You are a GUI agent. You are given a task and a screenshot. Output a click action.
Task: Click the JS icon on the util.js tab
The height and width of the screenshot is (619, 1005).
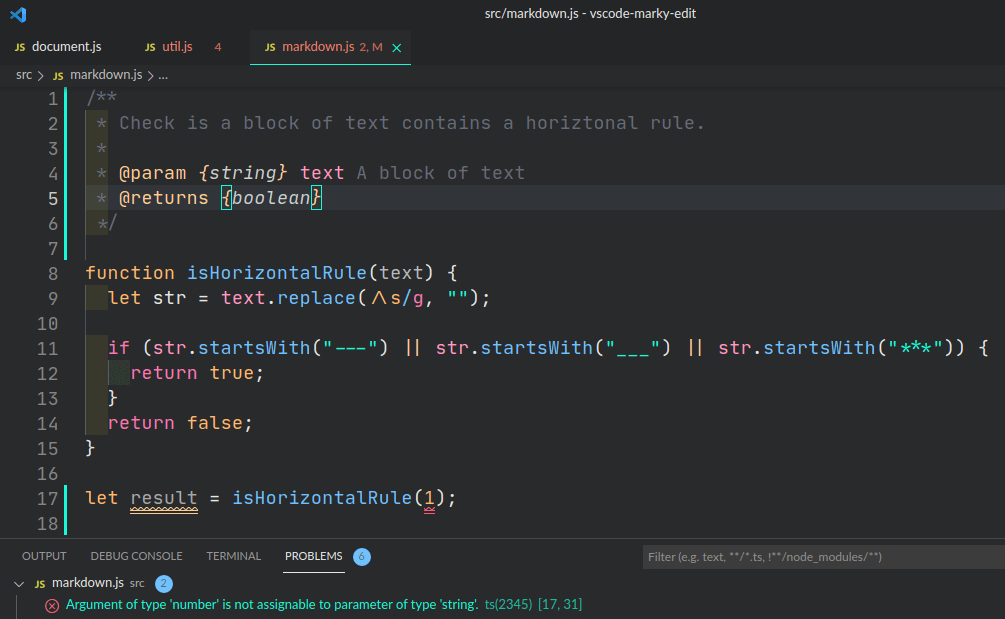pos(152,46)
